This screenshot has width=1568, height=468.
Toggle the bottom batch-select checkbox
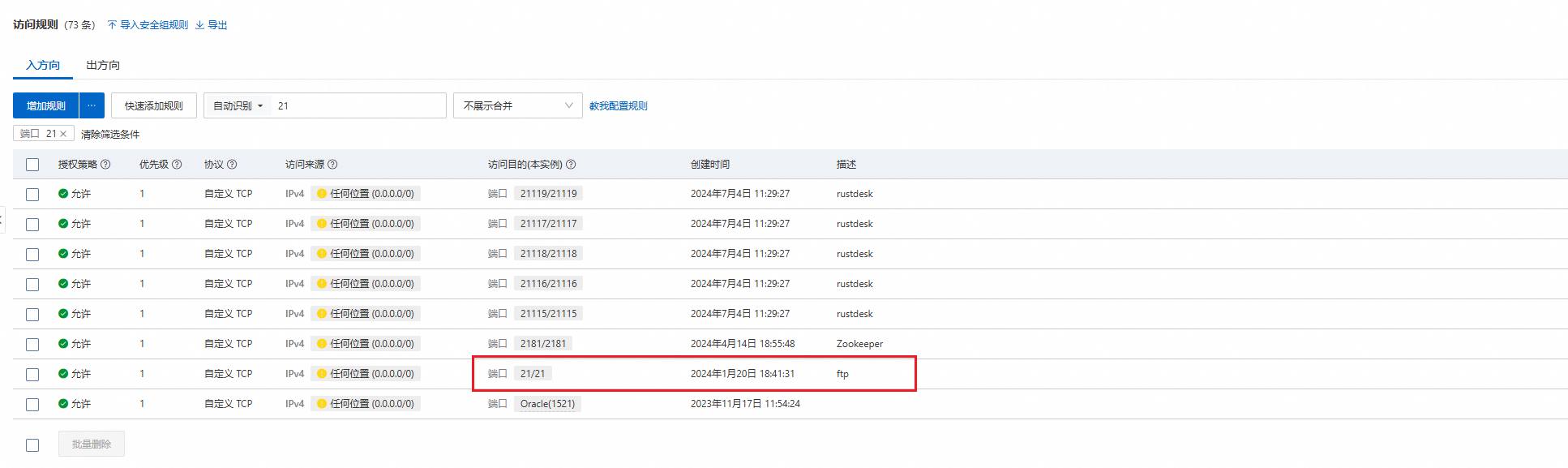32,445
